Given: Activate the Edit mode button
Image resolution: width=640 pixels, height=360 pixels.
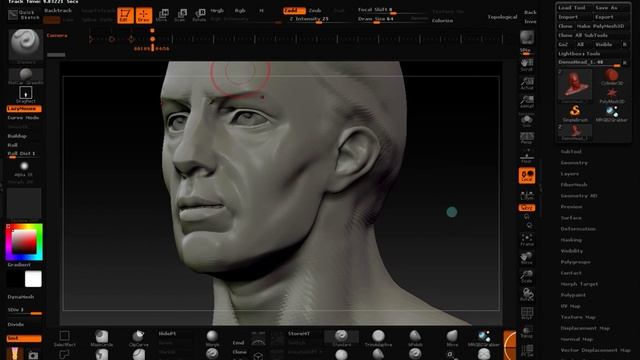Looking at the screenshot, I should (125, 15).
